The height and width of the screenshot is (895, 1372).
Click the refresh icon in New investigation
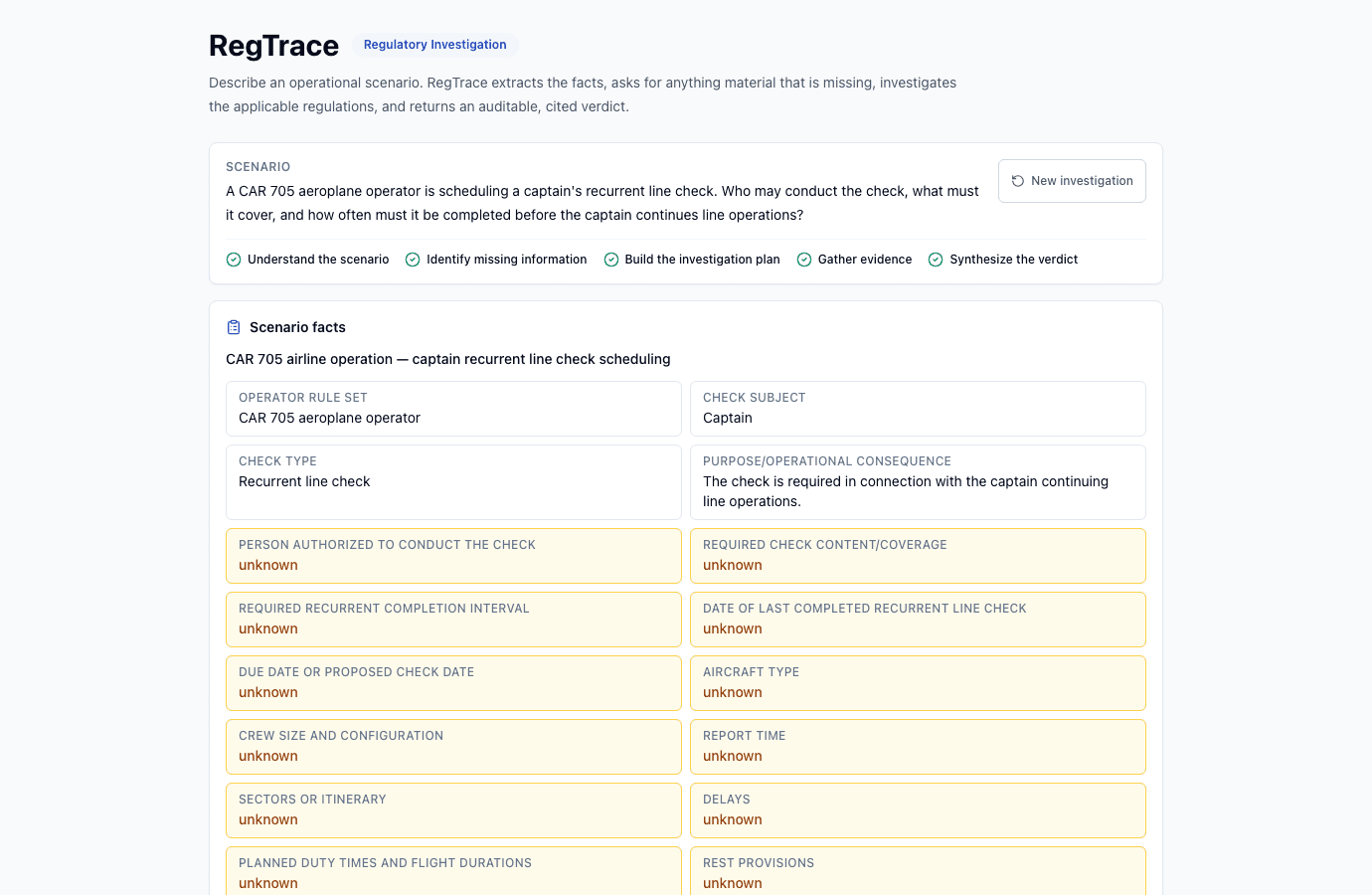click(1018, 181)
